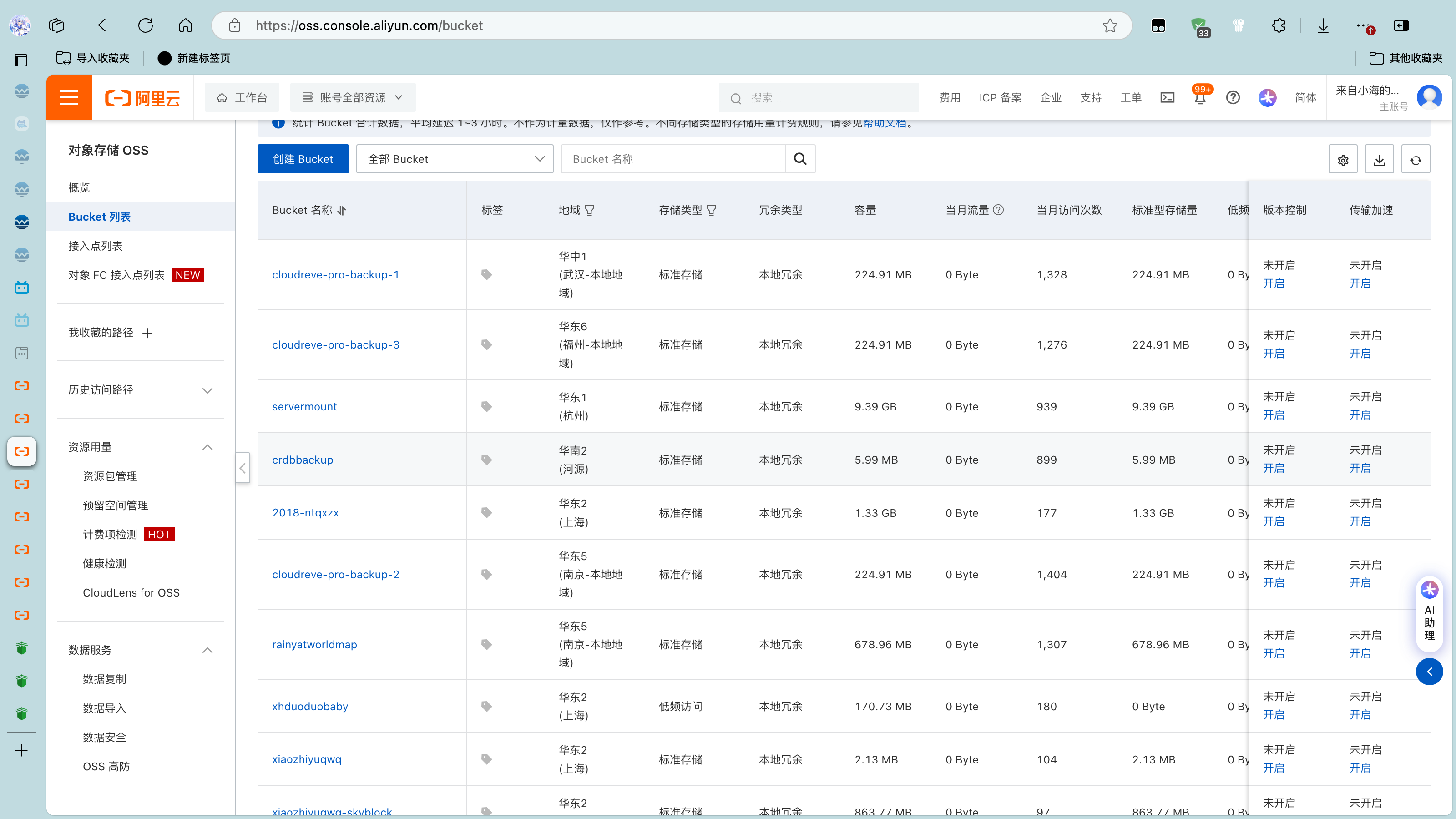Viewport: 1456px width, 819px height.
Task: Open the floating AI 助理 widget
Action: [1429, 614]
